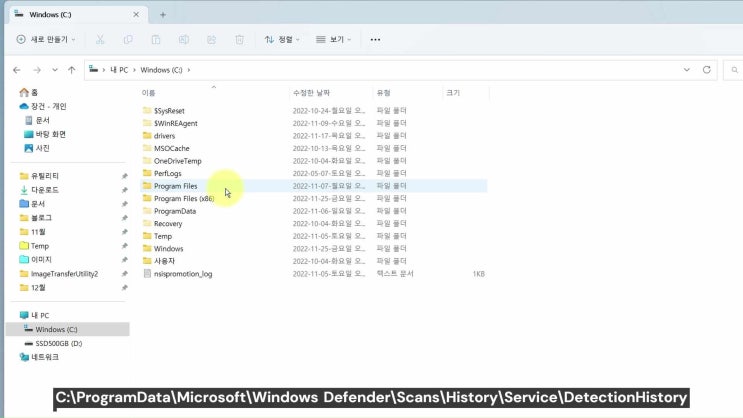Screen dimensions: 743x418
Task: Open the three-dot more options menu
Action: 375,40
